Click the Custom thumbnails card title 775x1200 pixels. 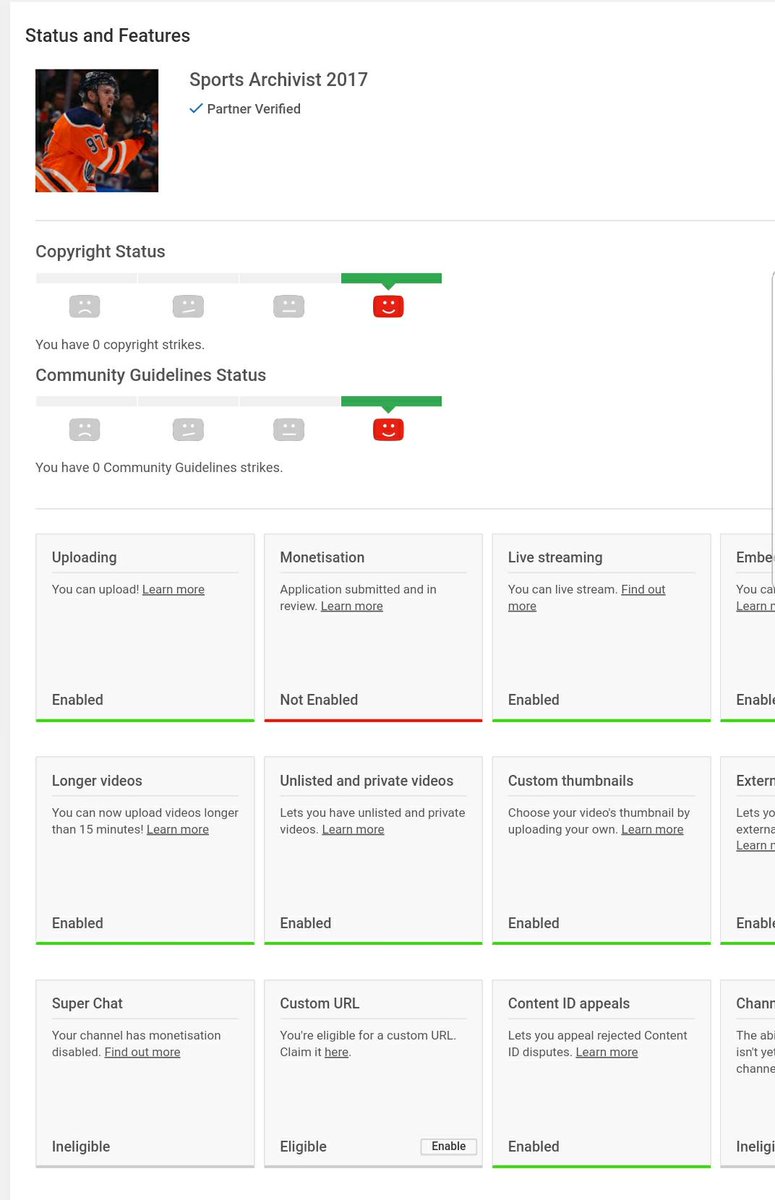tap(571, 780)
